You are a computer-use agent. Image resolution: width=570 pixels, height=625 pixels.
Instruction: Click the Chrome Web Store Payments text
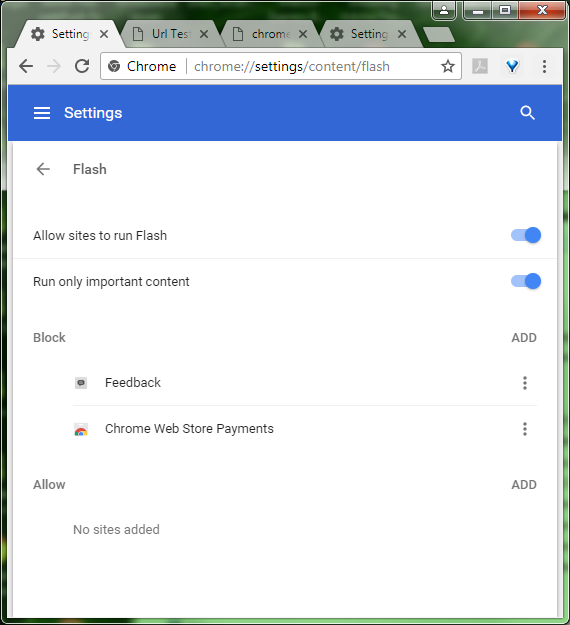(189, 429)
